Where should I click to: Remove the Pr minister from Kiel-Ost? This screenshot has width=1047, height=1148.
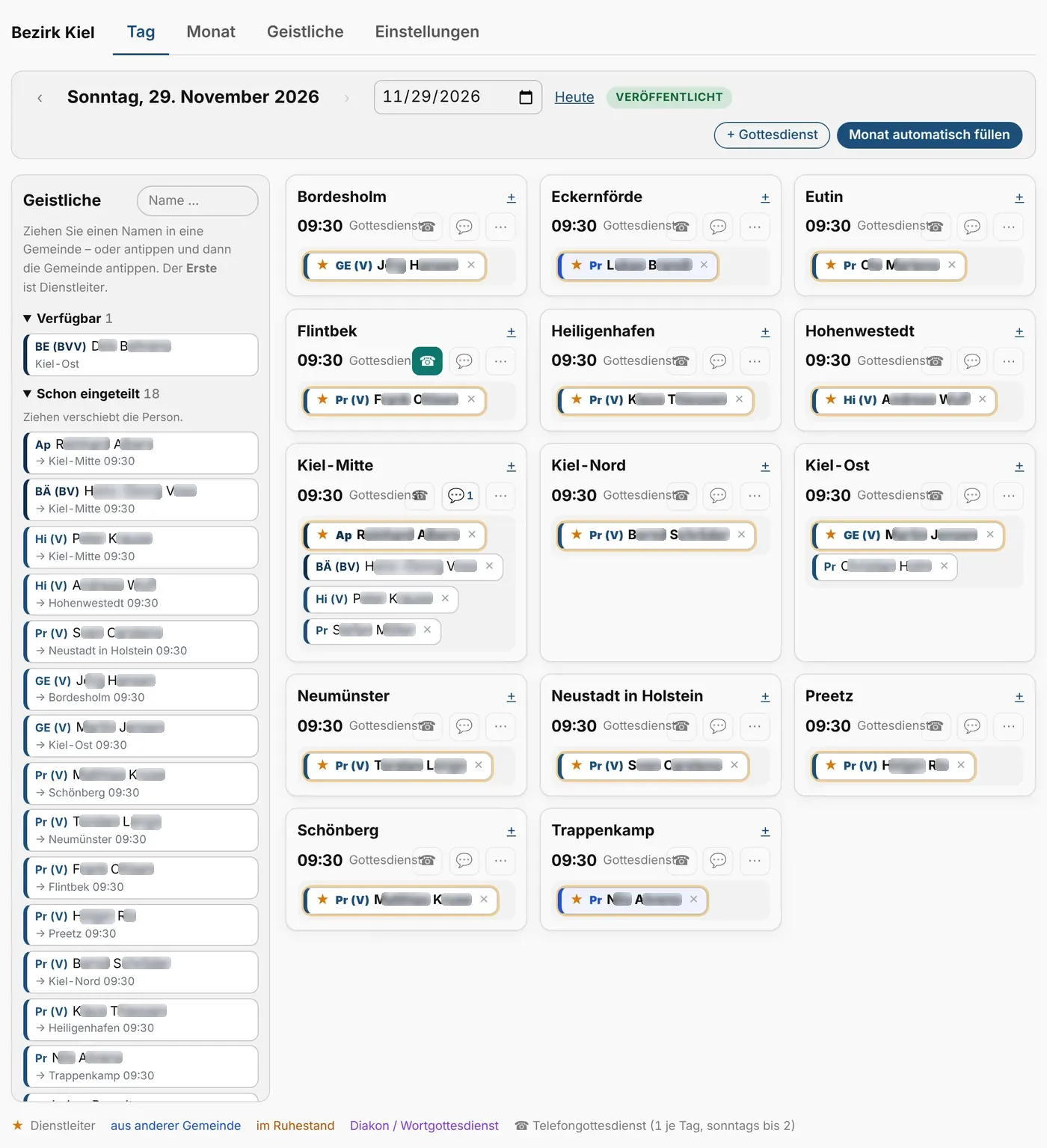click(944, 566)
